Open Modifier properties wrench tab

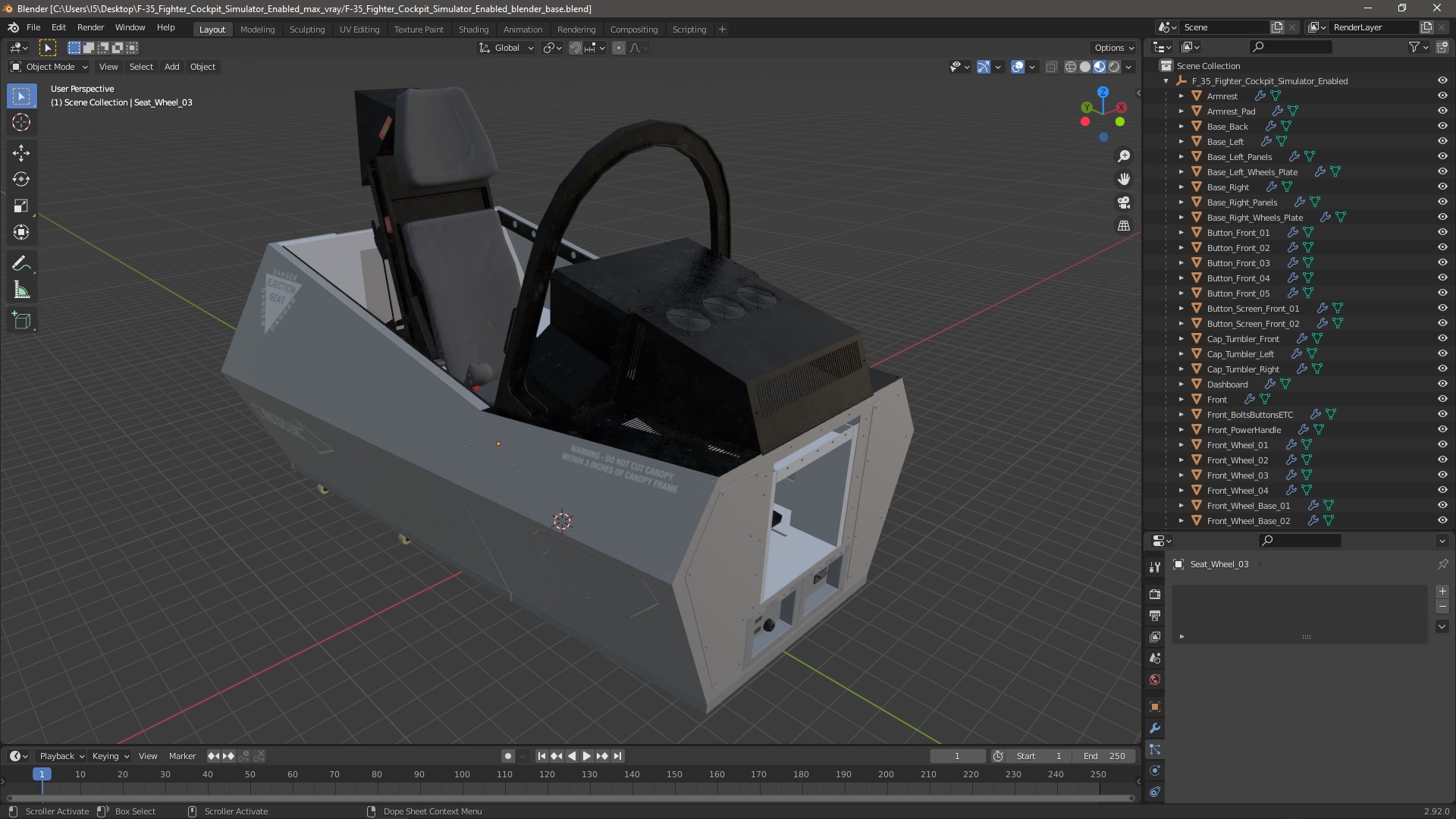[1155, 728]
